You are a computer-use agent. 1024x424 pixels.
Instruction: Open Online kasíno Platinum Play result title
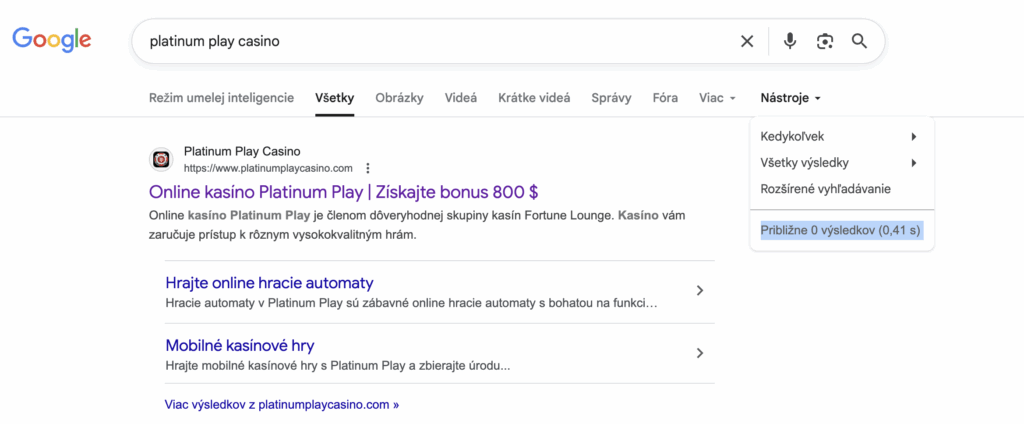pos(344,191)
